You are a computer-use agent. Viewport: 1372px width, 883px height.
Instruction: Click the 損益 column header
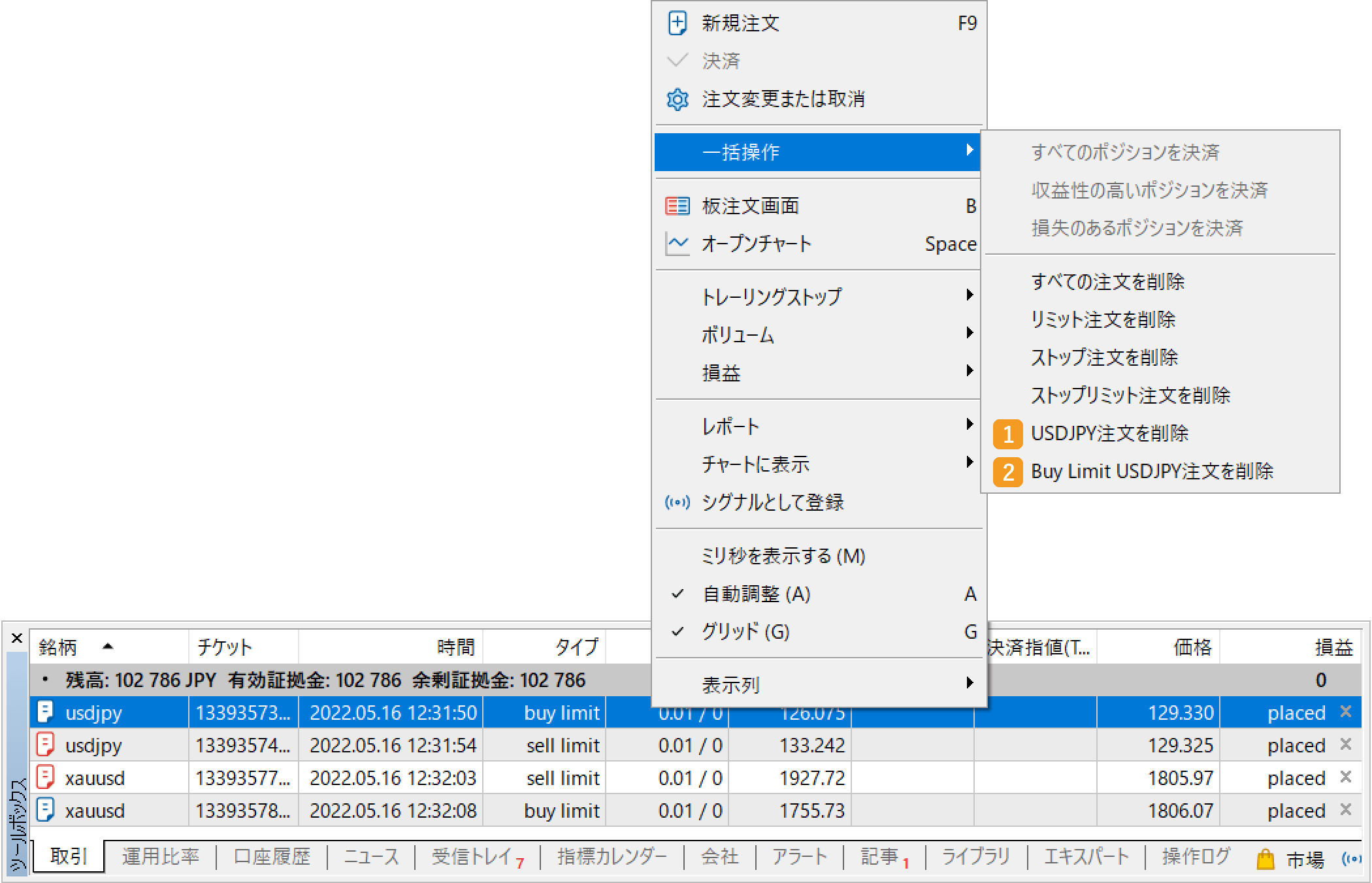click(1291, 647)
